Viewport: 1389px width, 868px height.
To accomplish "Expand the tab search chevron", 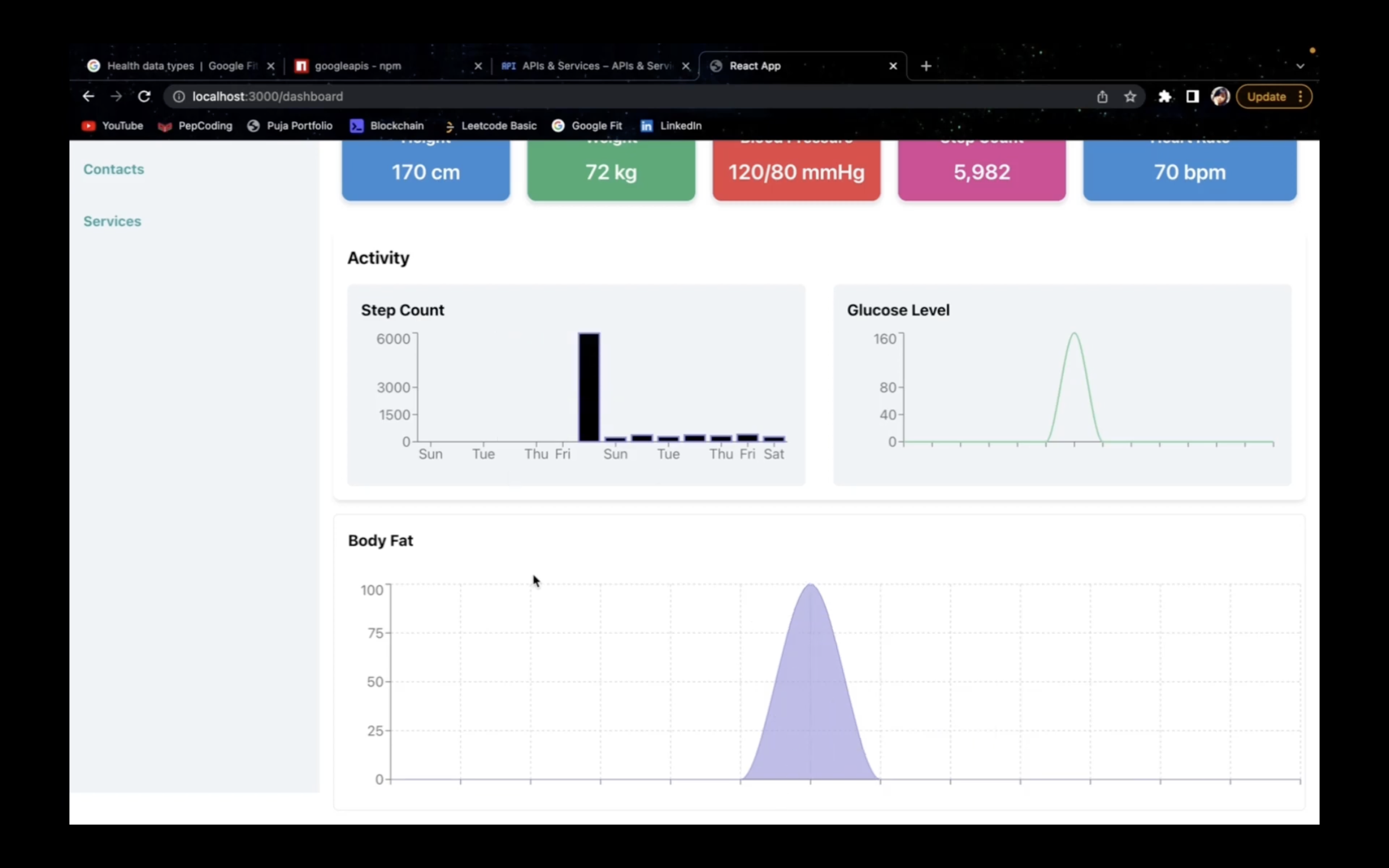I will click(1301, 66).
